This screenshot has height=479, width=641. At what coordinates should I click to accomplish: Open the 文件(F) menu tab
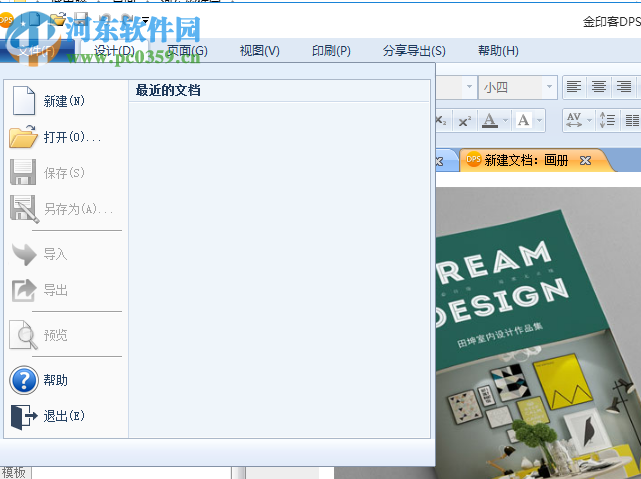(x=37, y=51)
